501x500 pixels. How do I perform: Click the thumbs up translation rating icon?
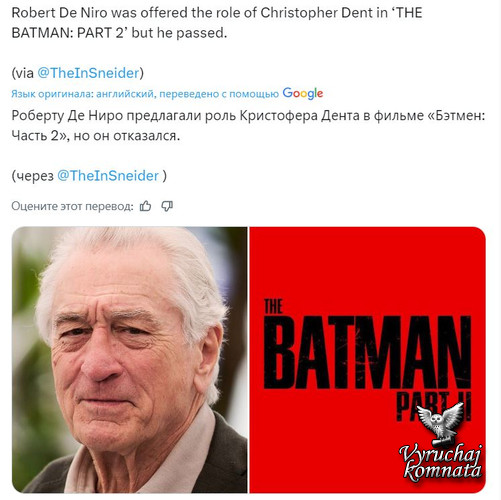[x=145, y=206]
